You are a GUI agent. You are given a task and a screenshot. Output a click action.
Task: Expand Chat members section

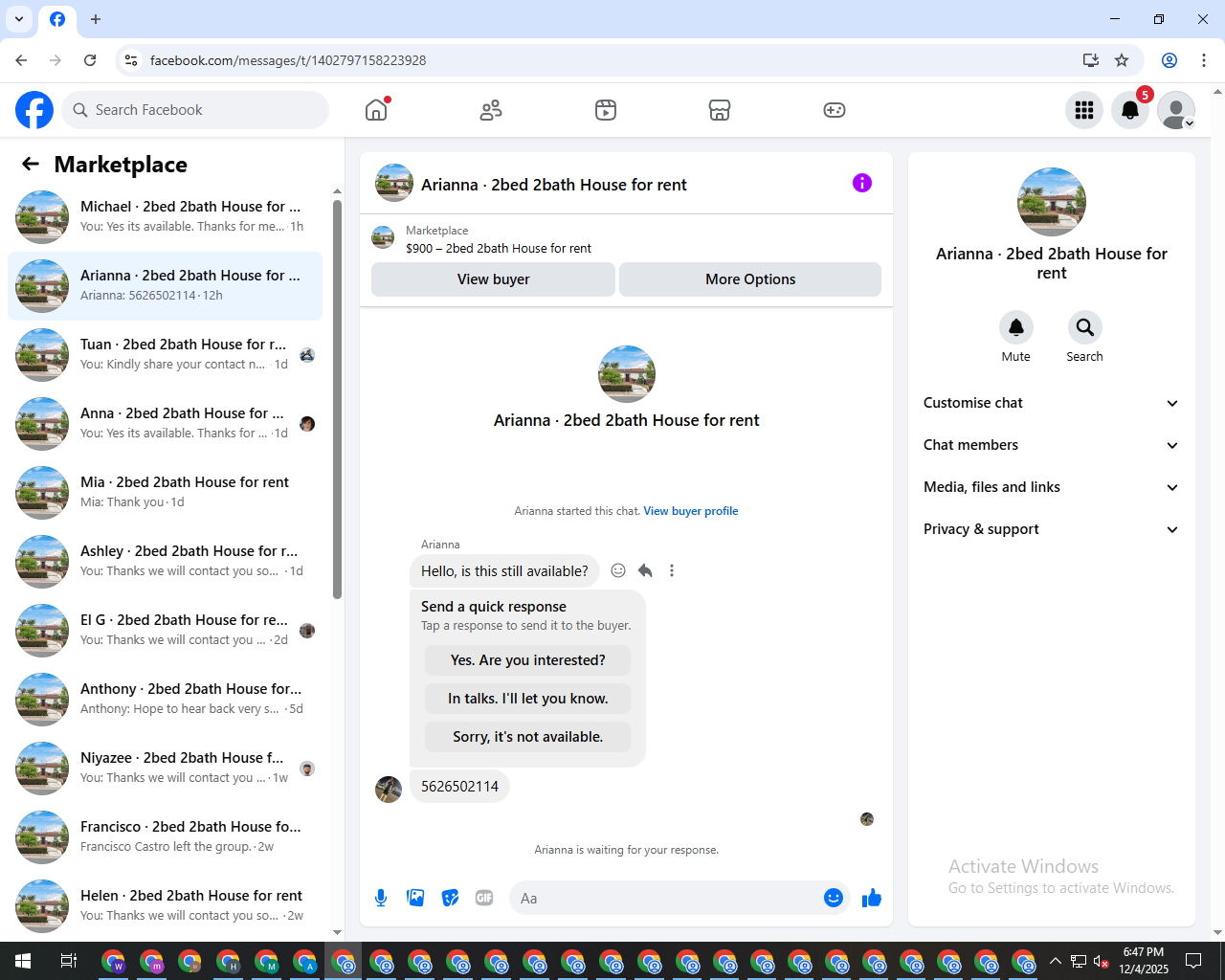[x=1051, y=445]
